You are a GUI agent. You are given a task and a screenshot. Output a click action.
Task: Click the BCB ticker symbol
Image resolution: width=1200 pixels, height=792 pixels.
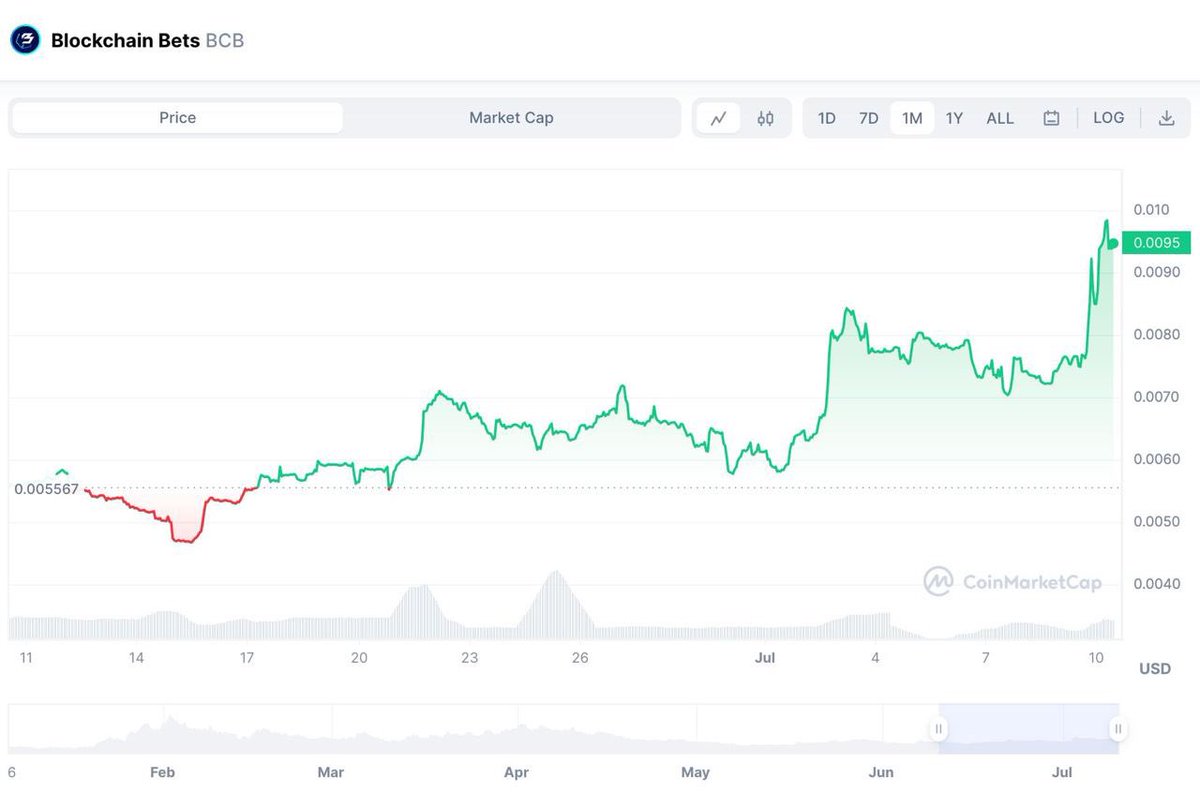coord(224,41)
